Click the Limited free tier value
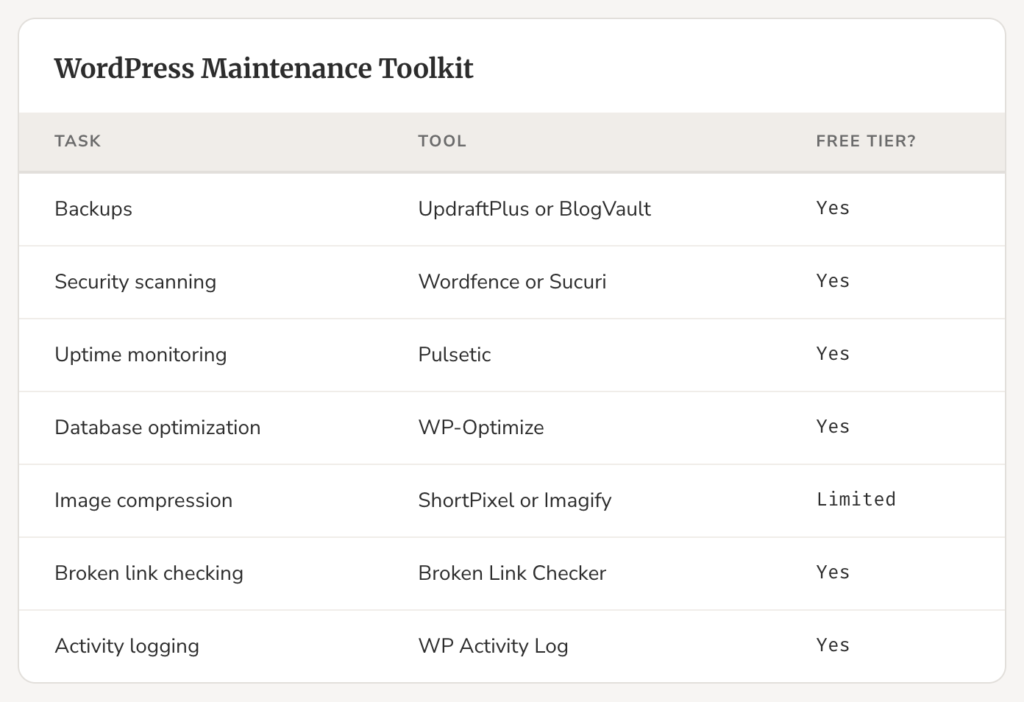This screenshot has width=1024, height=702. [855, 499]
